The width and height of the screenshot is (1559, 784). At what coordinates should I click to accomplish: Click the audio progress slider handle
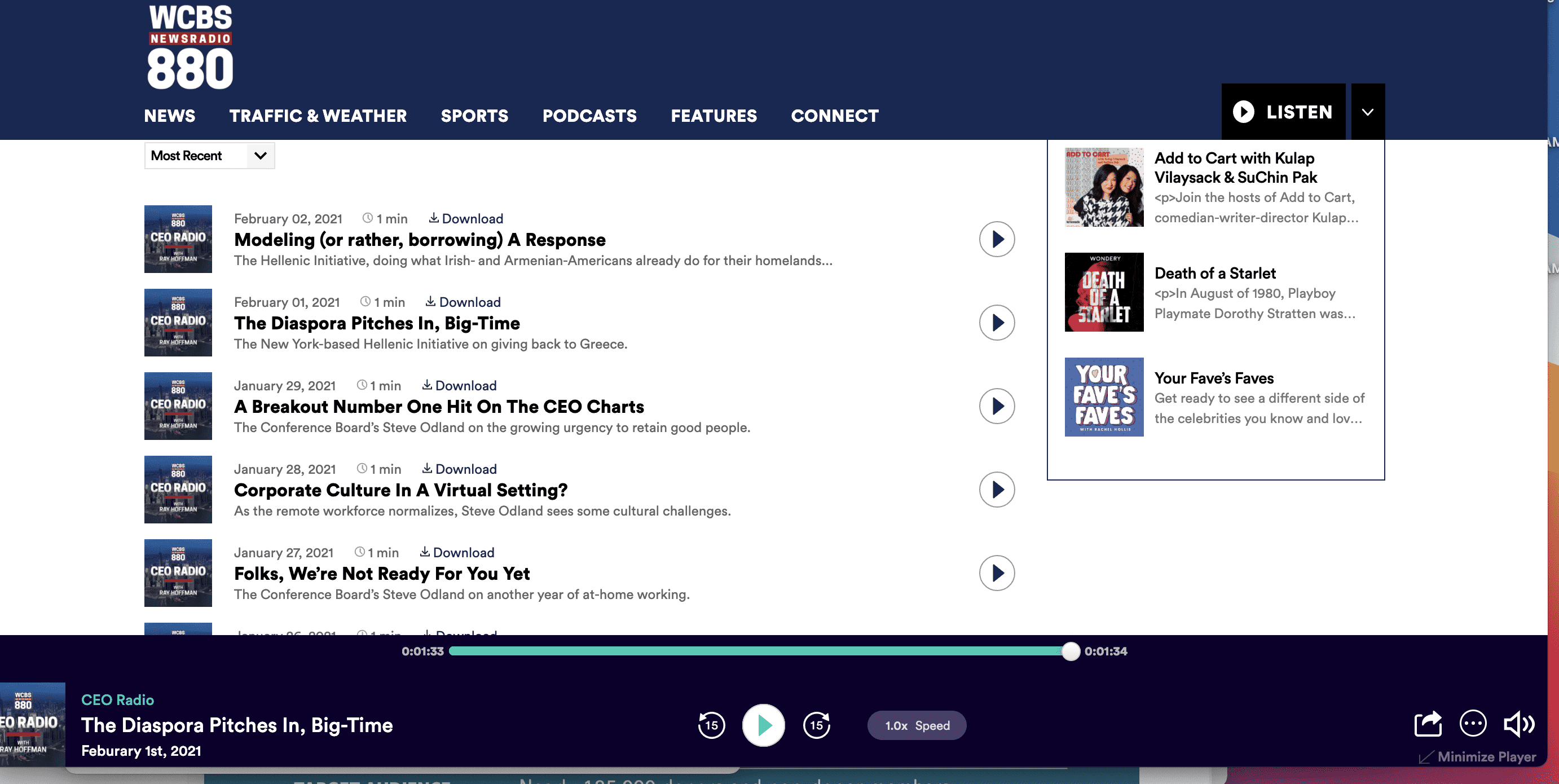[x=1070, y=651]
